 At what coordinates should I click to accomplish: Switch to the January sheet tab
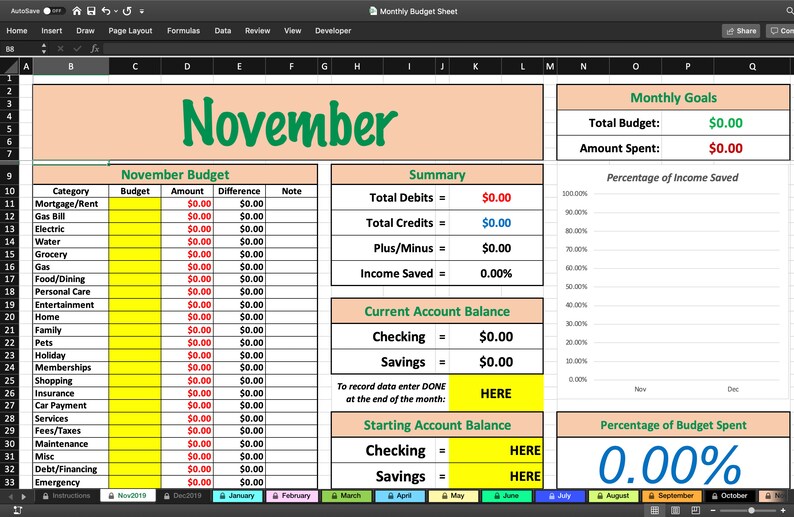237,496
